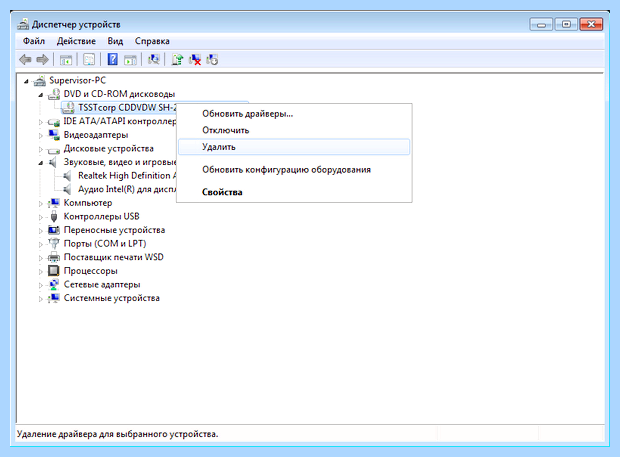
Task: Click the Update driver toolbar icon with green arrow
Action: 177,59
